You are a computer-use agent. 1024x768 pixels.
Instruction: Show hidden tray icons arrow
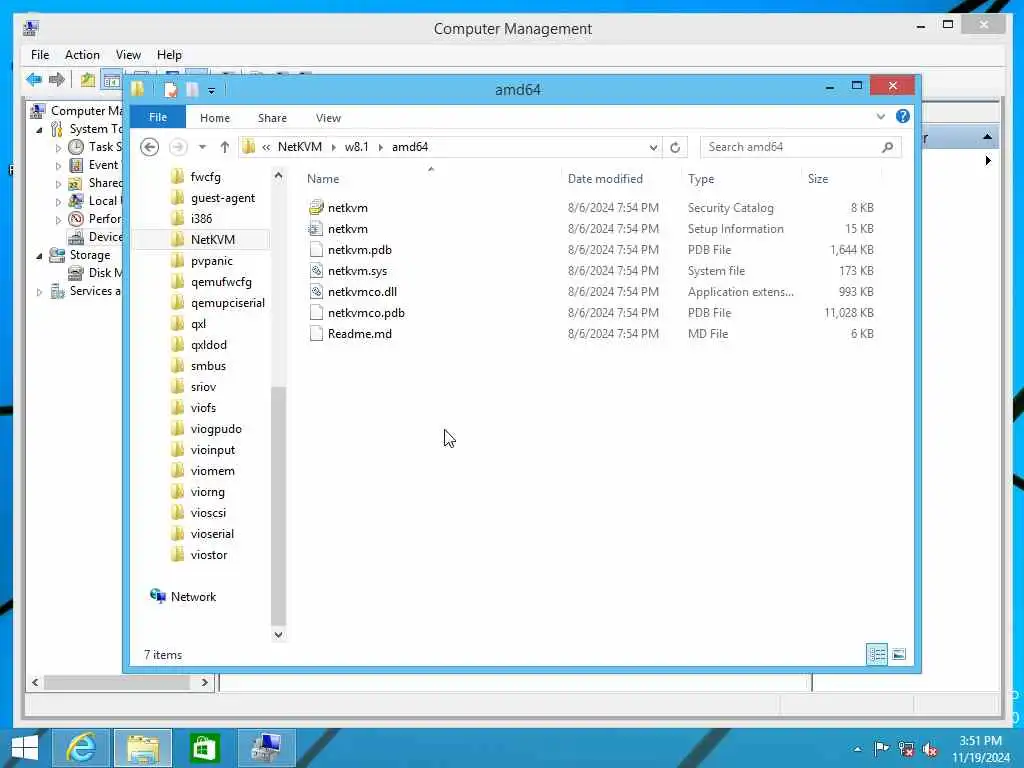[x=857, y=749]
